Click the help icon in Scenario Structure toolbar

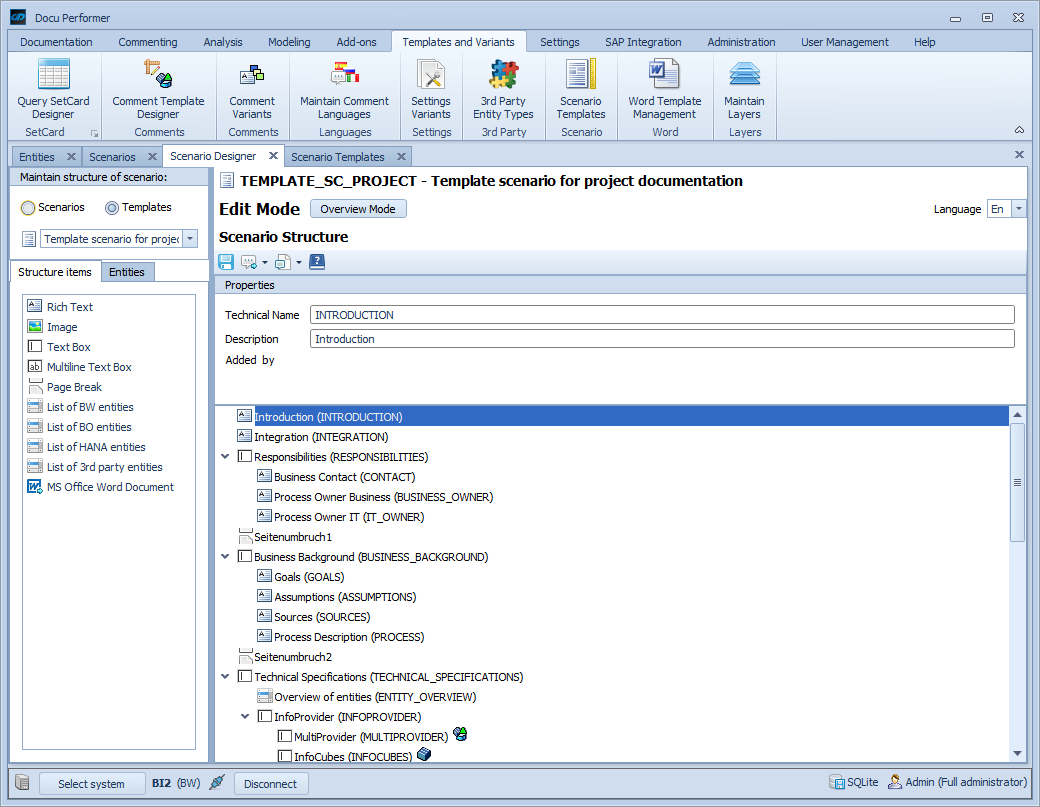click(x=317, y=262)
